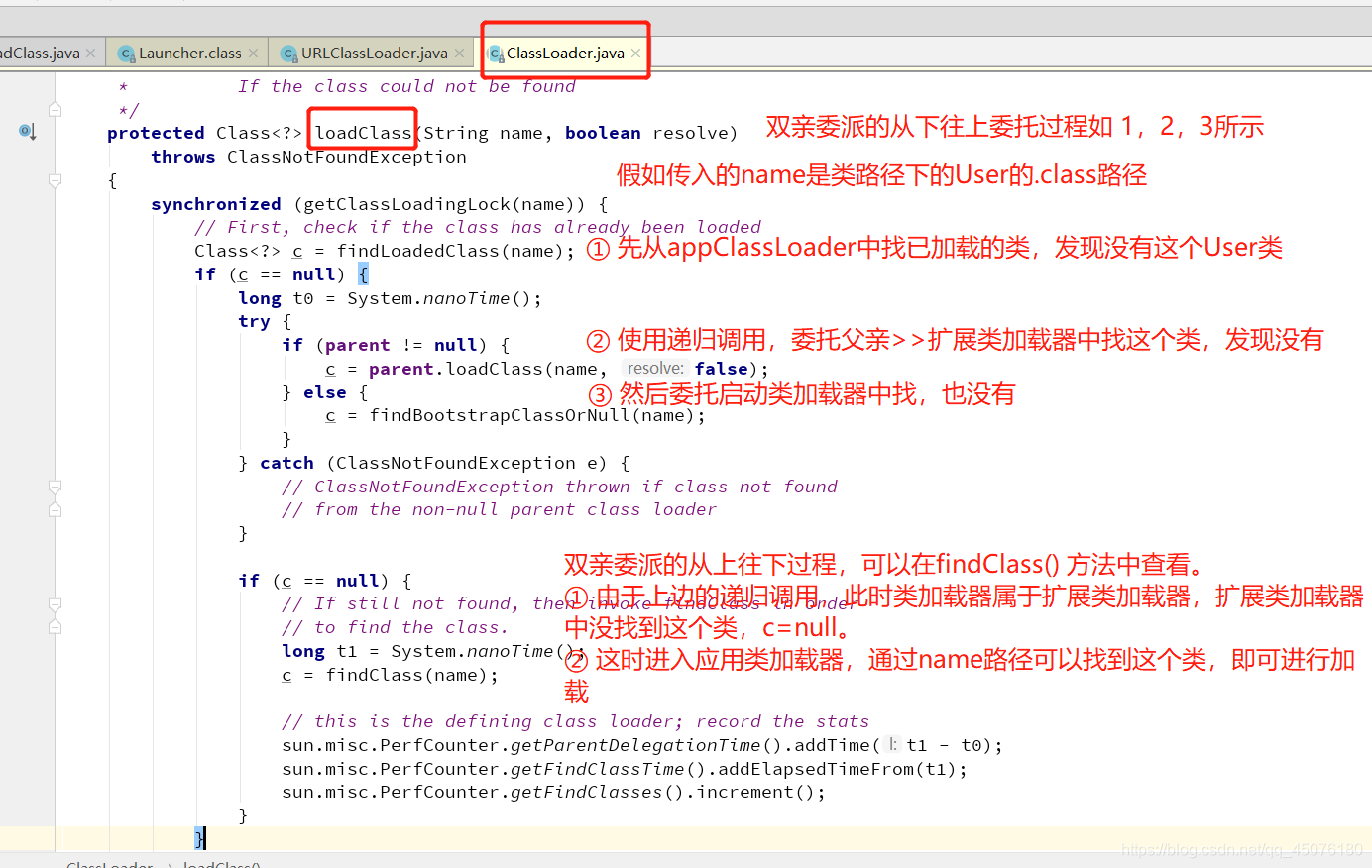Viewport: 1372px width, 868px height.
Task: Toggle fold at 'to find the class.' comment line
Action: (56, 627)
